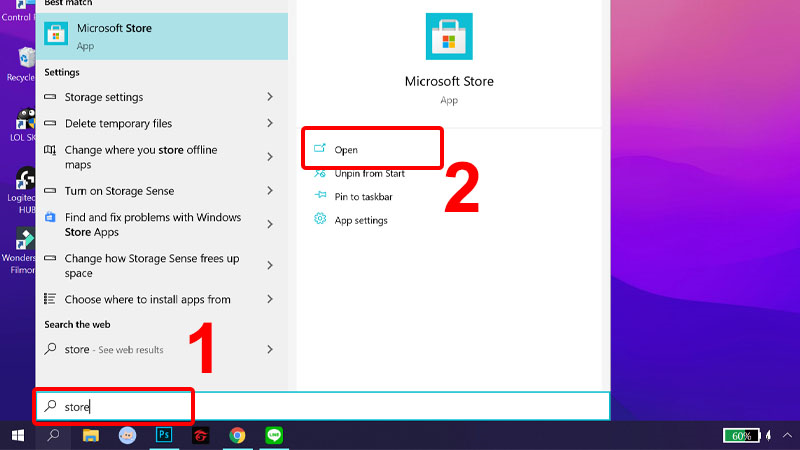Choose Unpin from Start

click(x=368, y=174)
